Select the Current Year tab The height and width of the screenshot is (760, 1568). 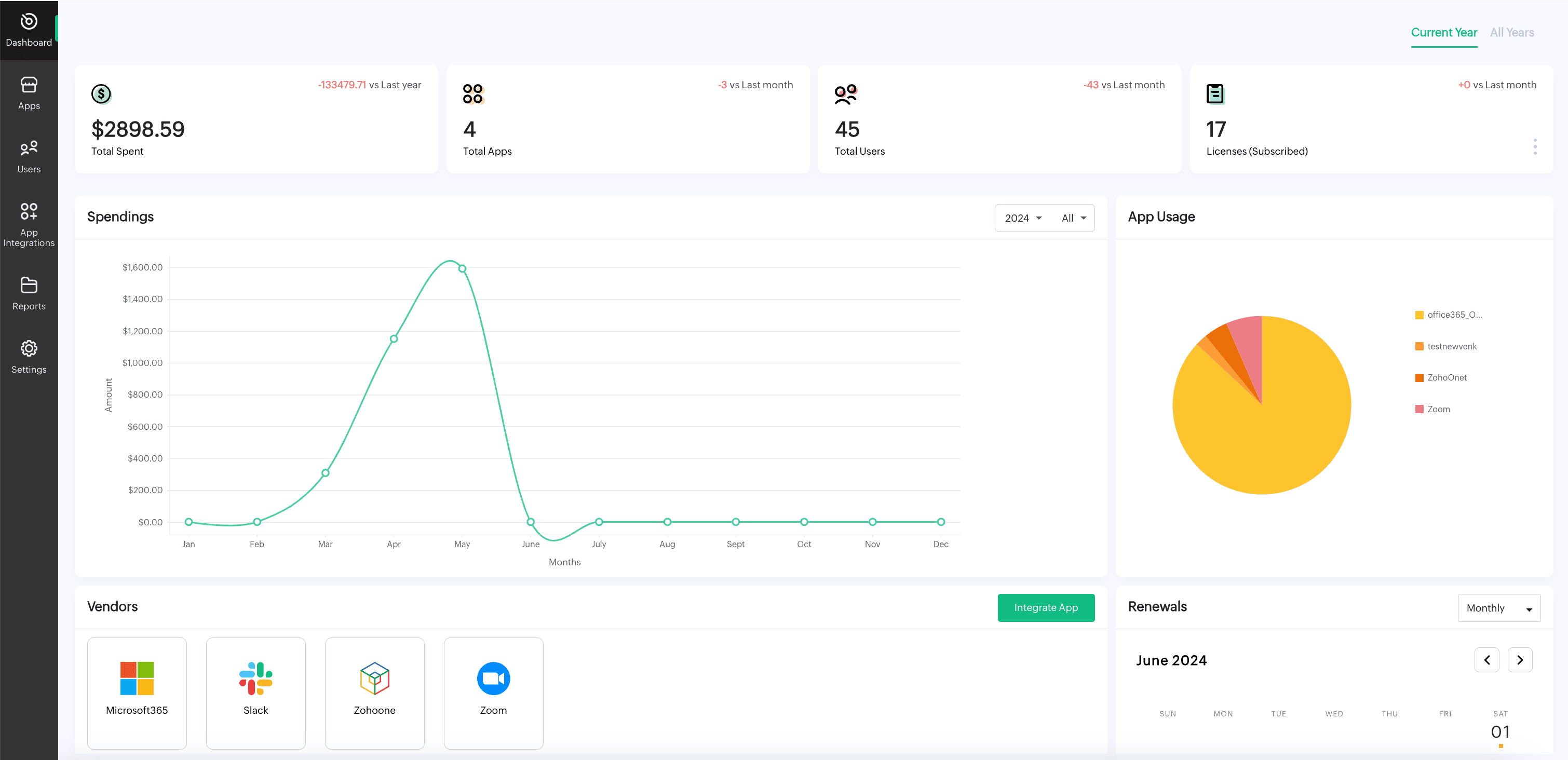click(x=1443, y=33)
